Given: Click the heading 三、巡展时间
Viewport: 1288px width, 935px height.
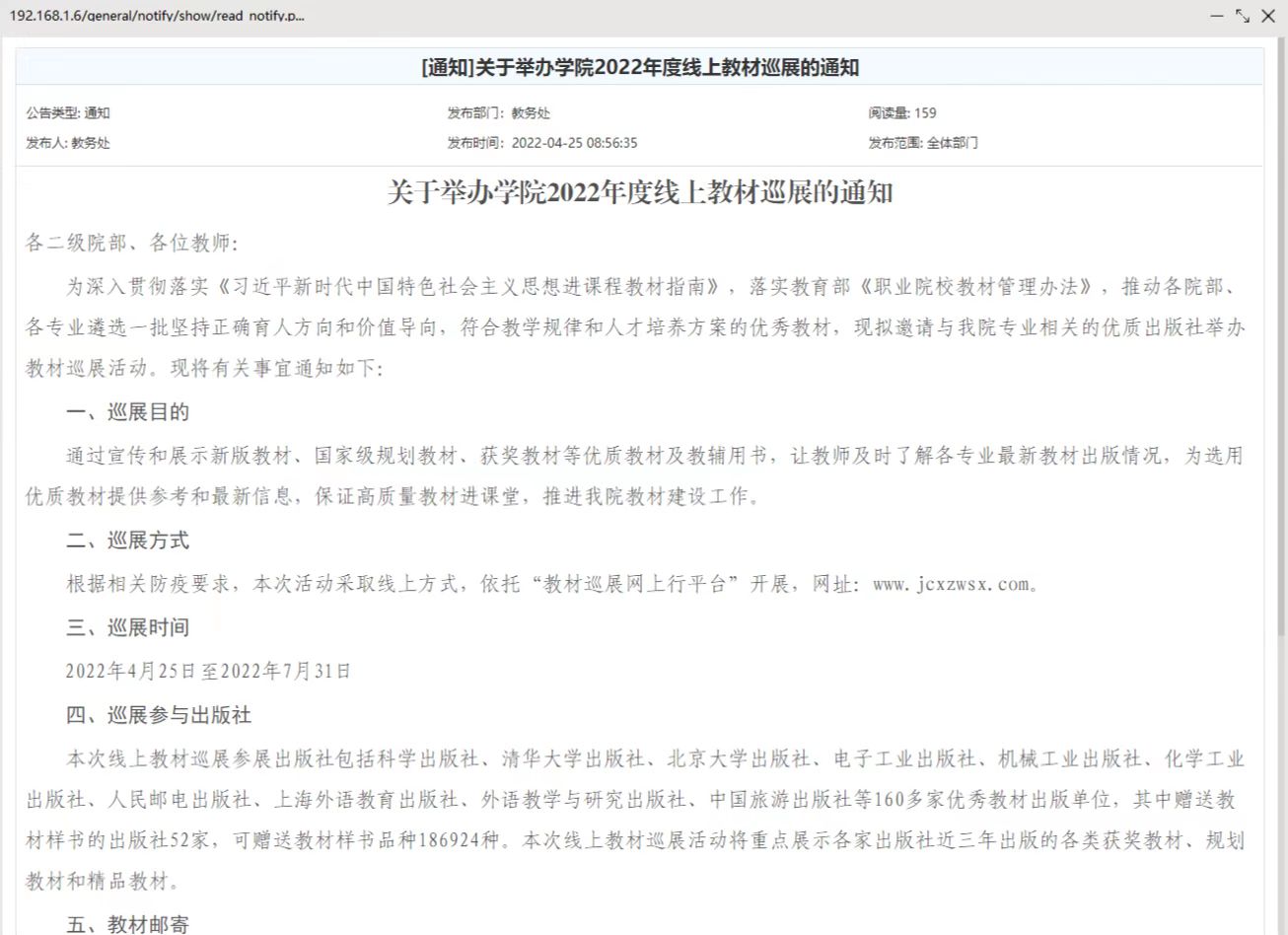Looking at the screenshot, I should [127, 627].
